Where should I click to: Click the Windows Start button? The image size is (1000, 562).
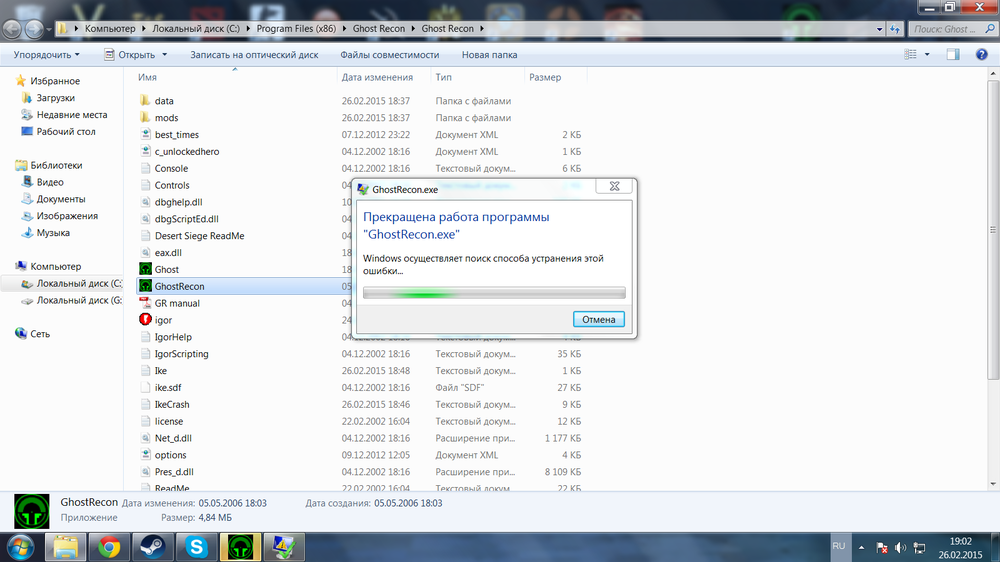point(21,546)
